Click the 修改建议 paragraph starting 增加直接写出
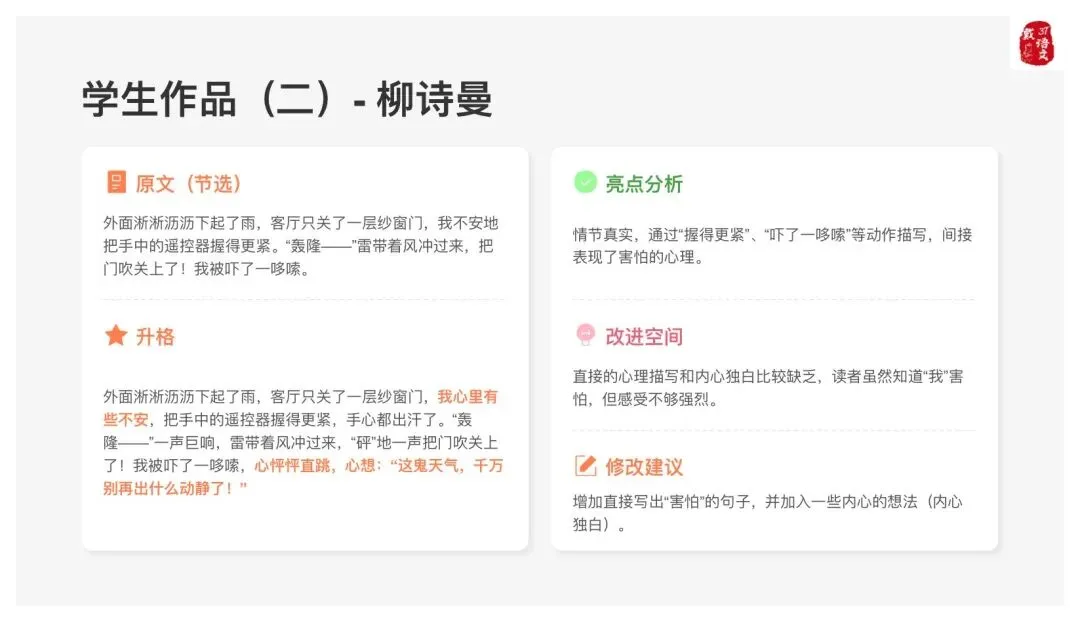 click(767, 512)
